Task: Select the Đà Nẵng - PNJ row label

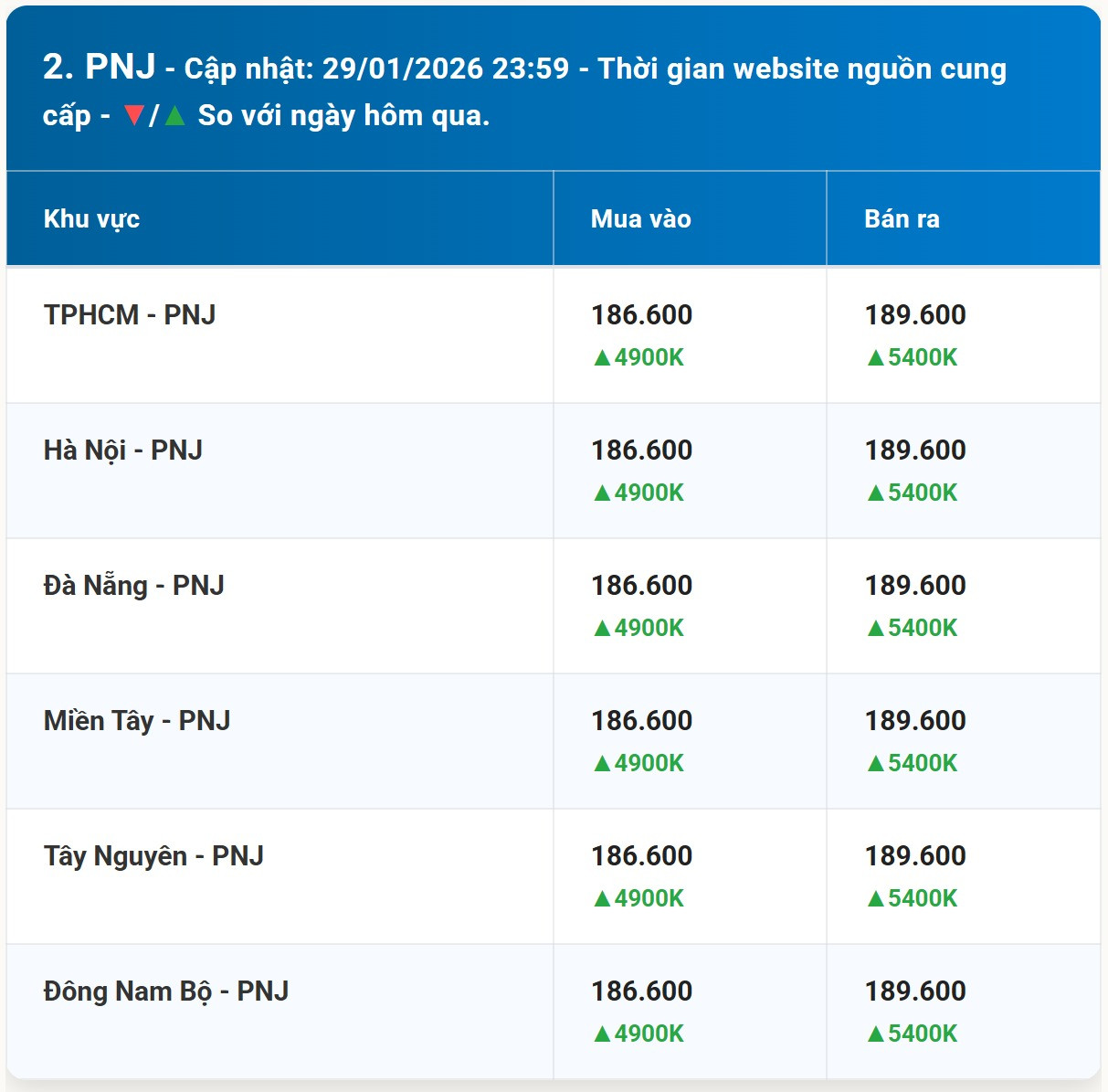Action: point(134,585)
